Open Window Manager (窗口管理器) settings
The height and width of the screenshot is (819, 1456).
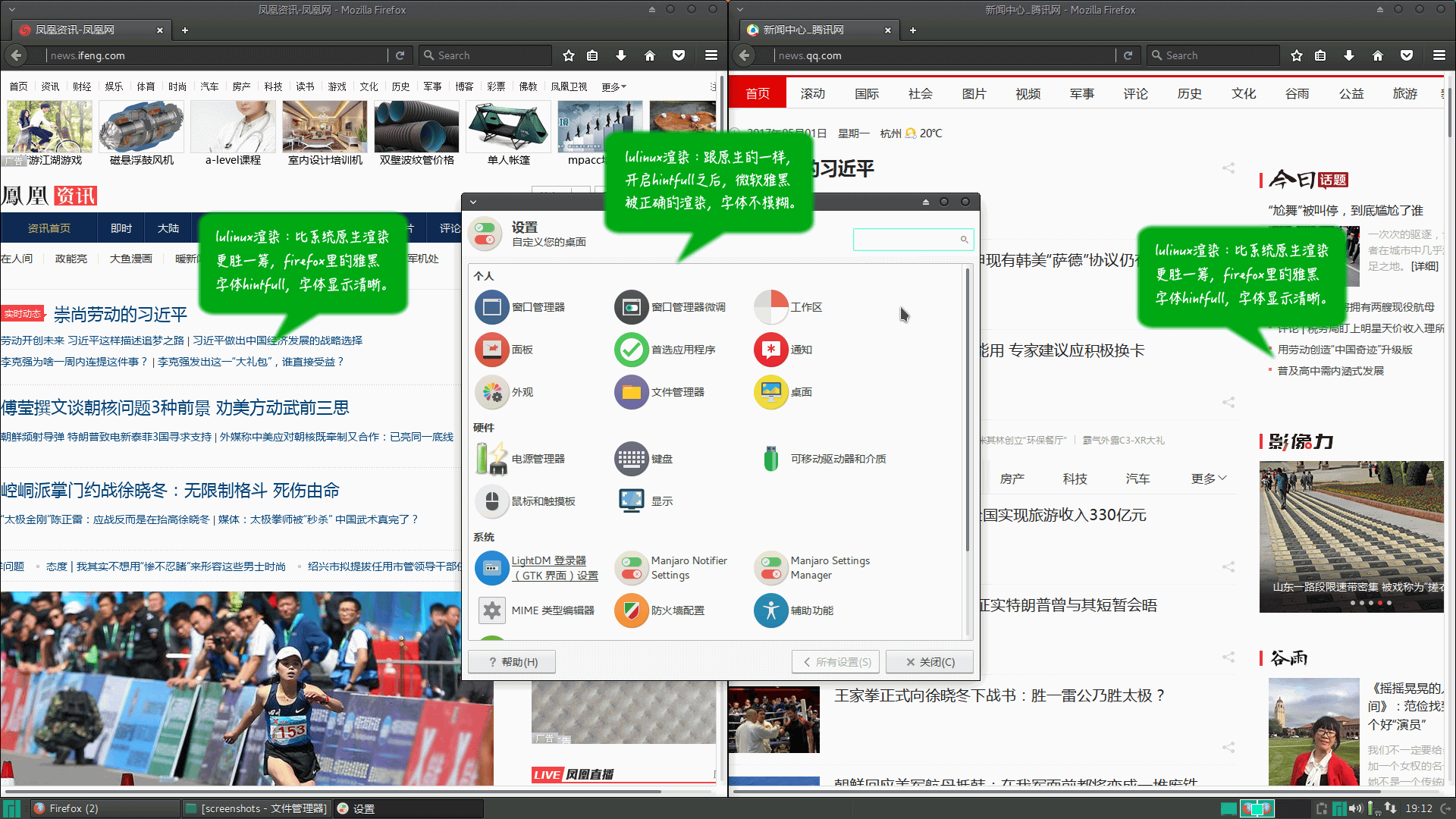pyautogui.click(x=520, y=307)
